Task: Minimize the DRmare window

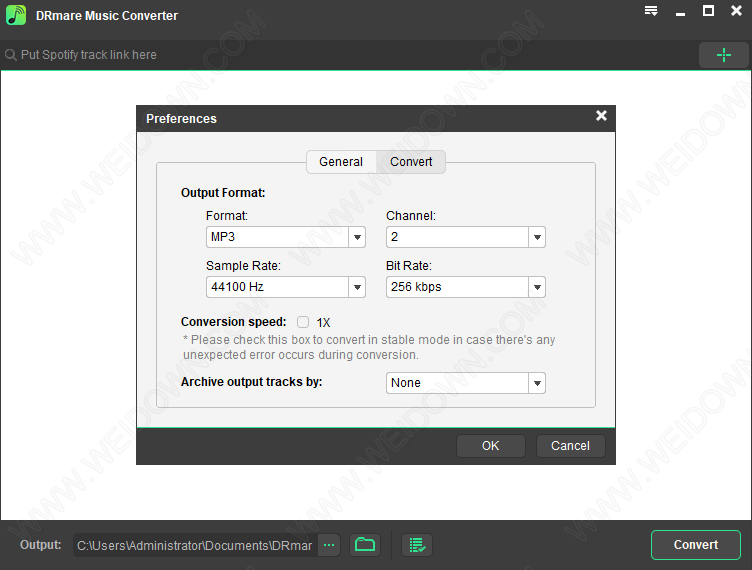Action: [x=680, y=12]
